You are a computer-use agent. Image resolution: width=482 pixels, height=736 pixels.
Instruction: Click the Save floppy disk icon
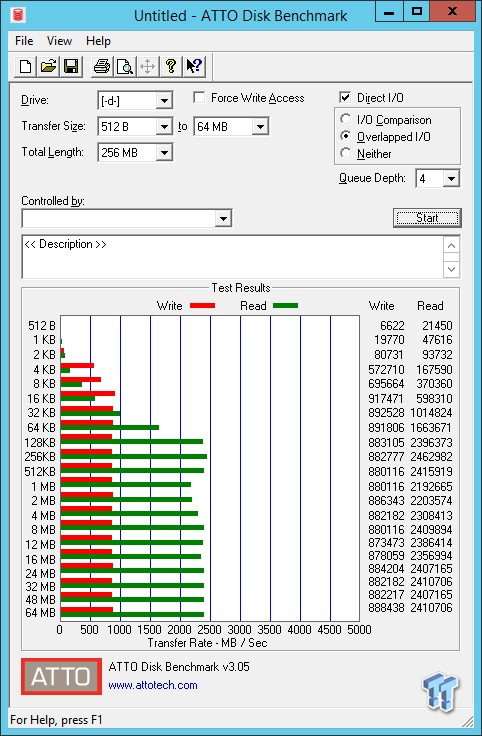(71, 66)
